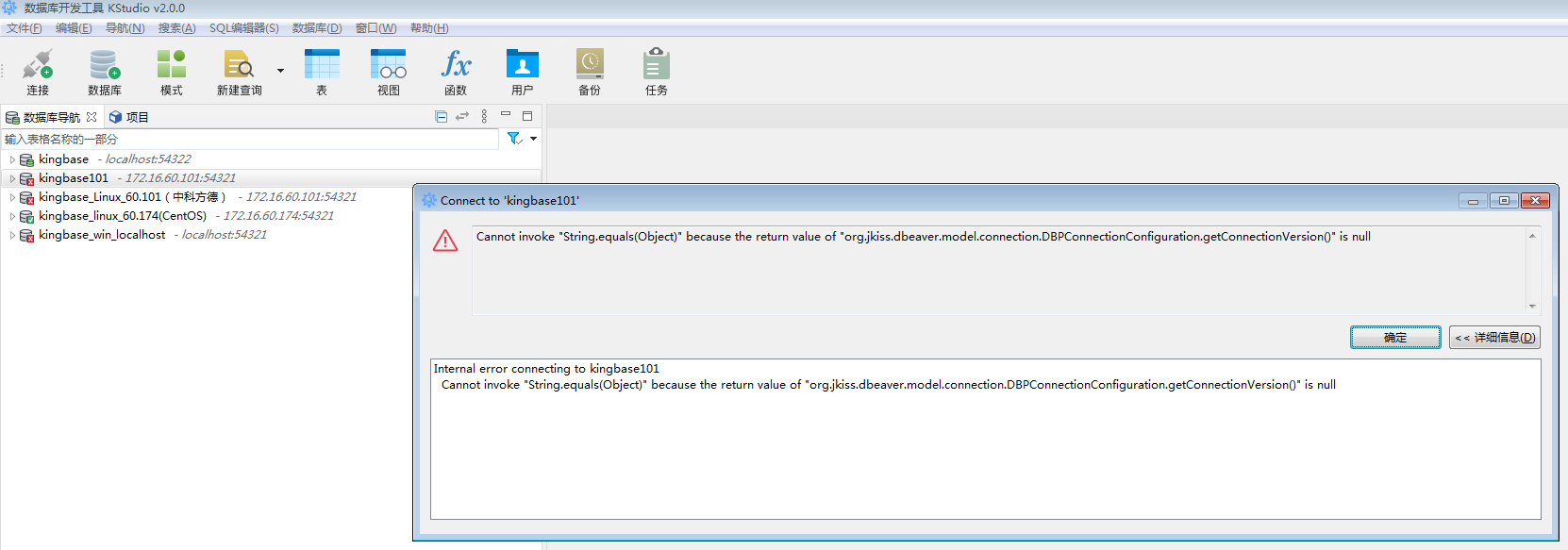Collapse all nodes in database navigator
Viewport: 1568px width, 550px height.
441,116
